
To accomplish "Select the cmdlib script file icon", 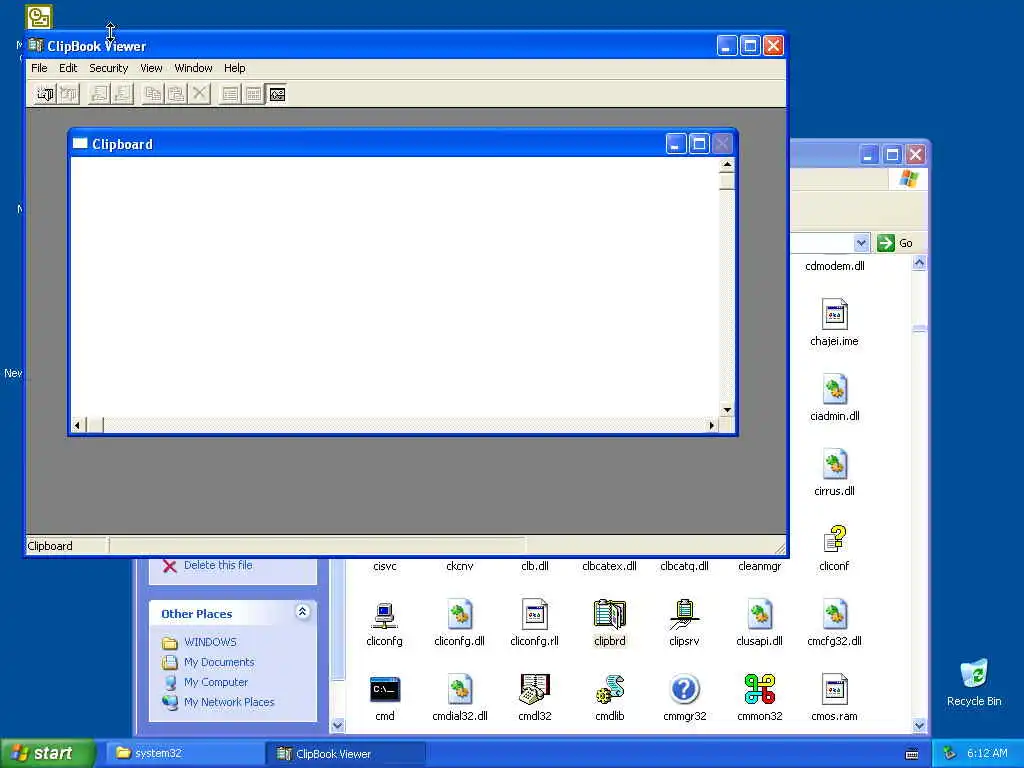I will coord(610,690).
